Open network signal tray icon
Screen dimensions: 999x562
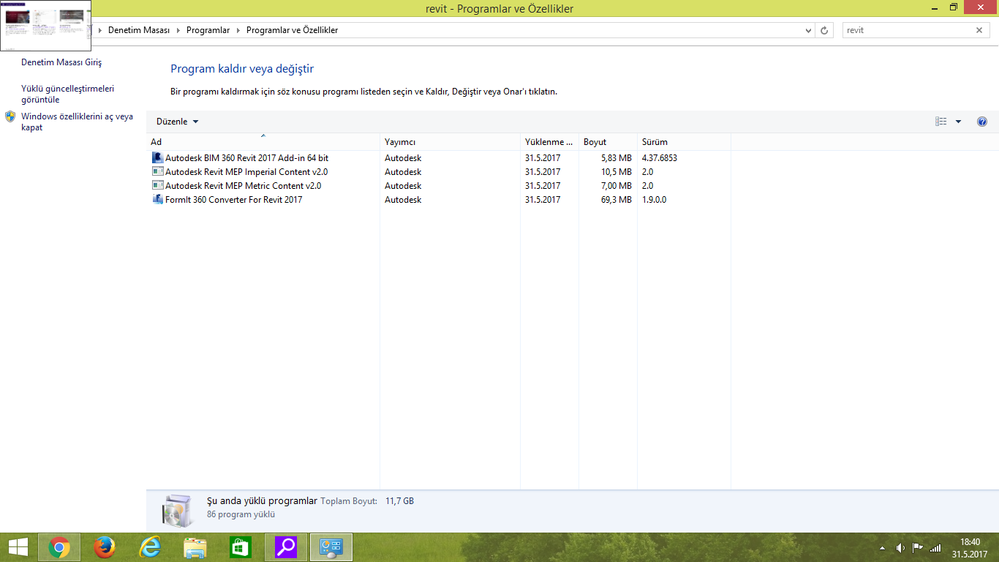[935, 548]
